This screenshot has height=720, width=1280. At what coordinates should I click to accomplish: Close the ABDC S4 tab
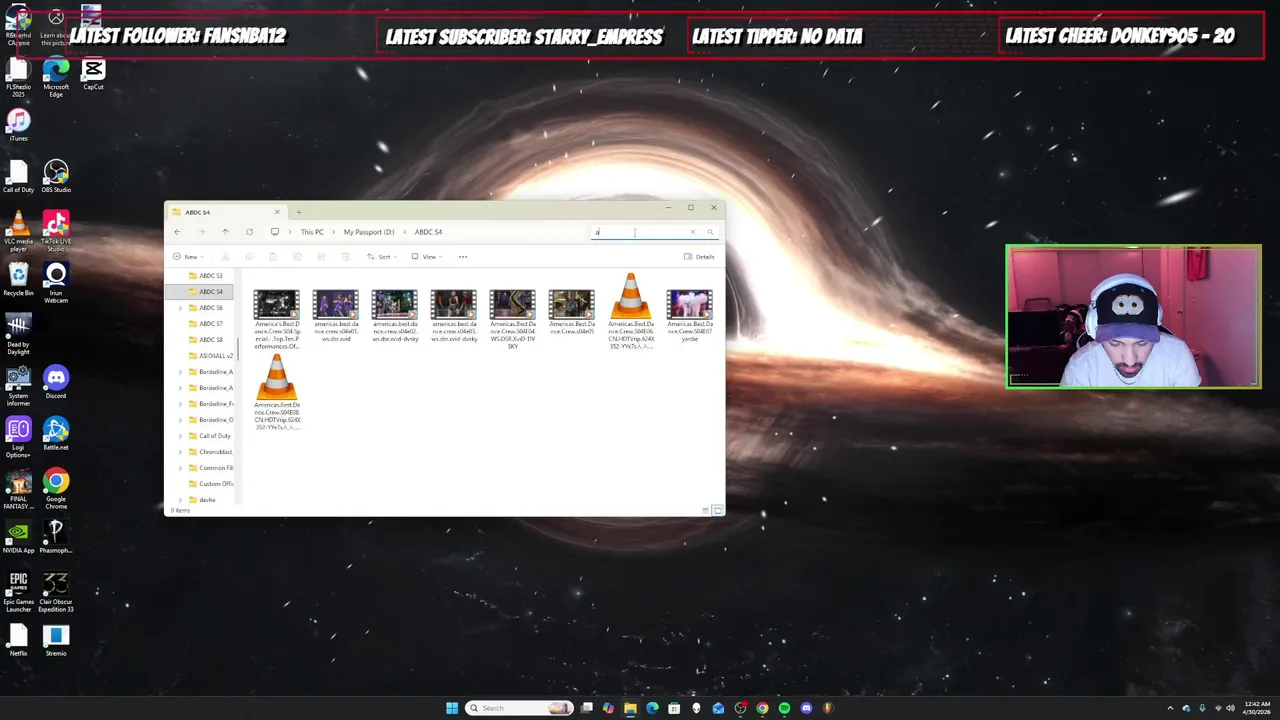click(x=277, y=212)
